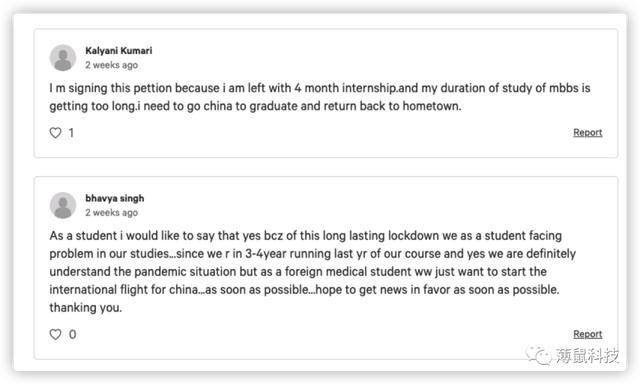This screenshot has height=384, width=640.
Task: Select the text 'I m signing this pettion'
Action: tap(111, 88)
